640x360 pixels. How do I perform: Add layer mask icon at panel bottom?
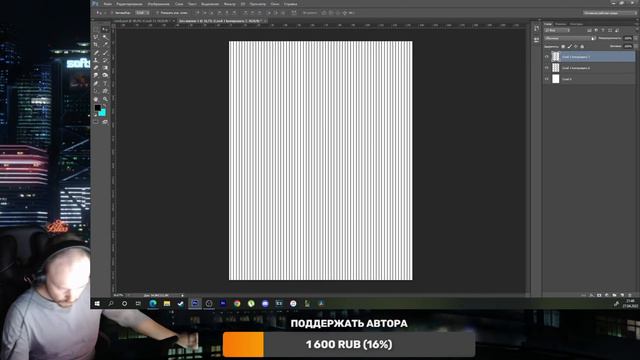coord(599,295)
